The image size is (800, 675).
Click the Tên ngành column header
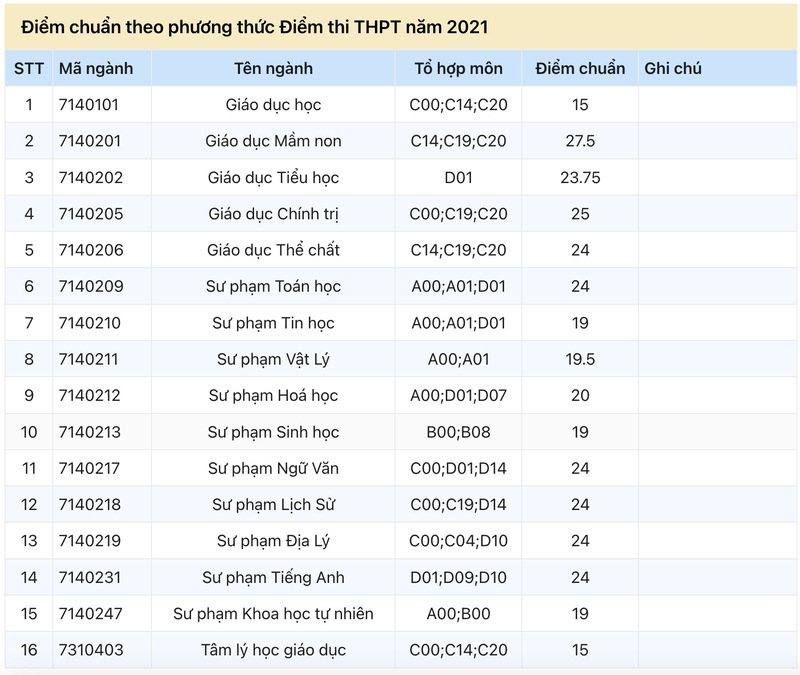(273, 68)
